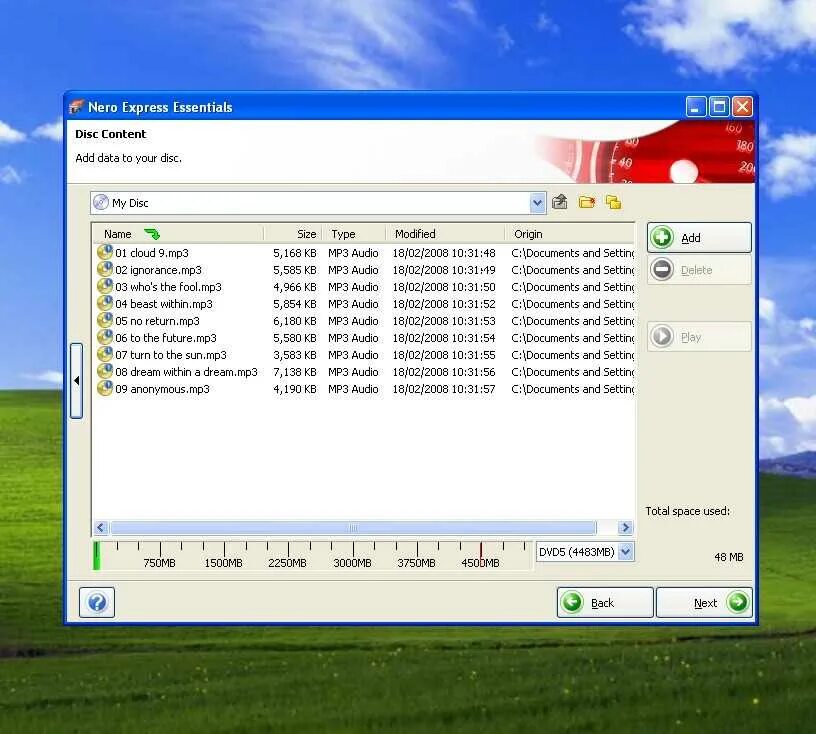Minimize the Nero Express Essentials window
Screen dimensions: 816x734
696,107
